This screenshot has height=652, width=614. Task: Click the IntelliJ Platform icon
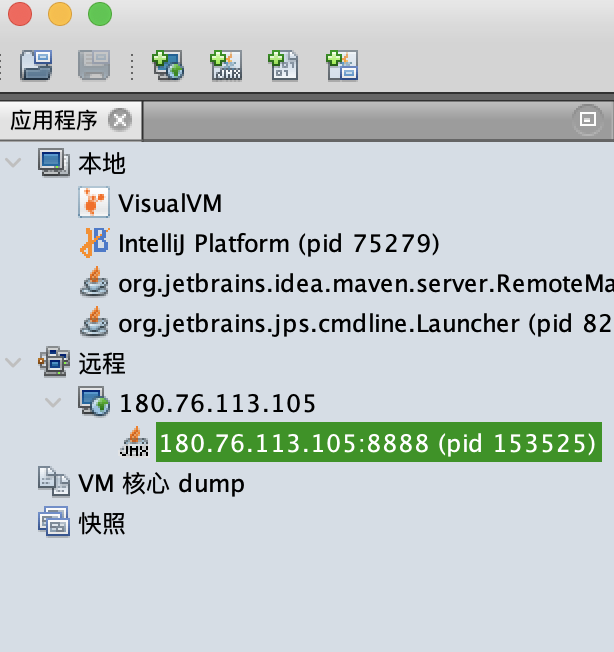click(95, 242)
